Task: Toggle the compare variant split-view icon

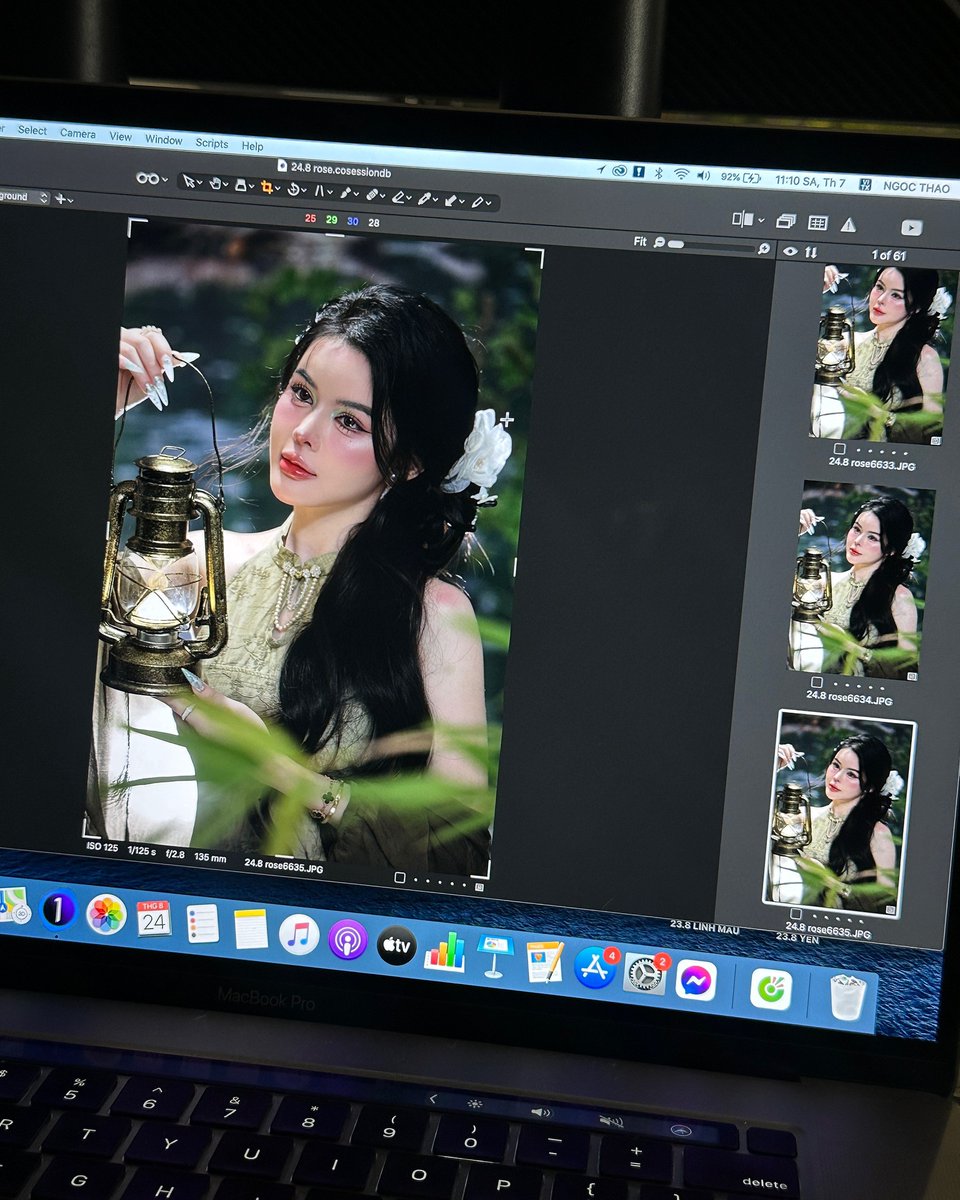Action: (x=743, y=219)
